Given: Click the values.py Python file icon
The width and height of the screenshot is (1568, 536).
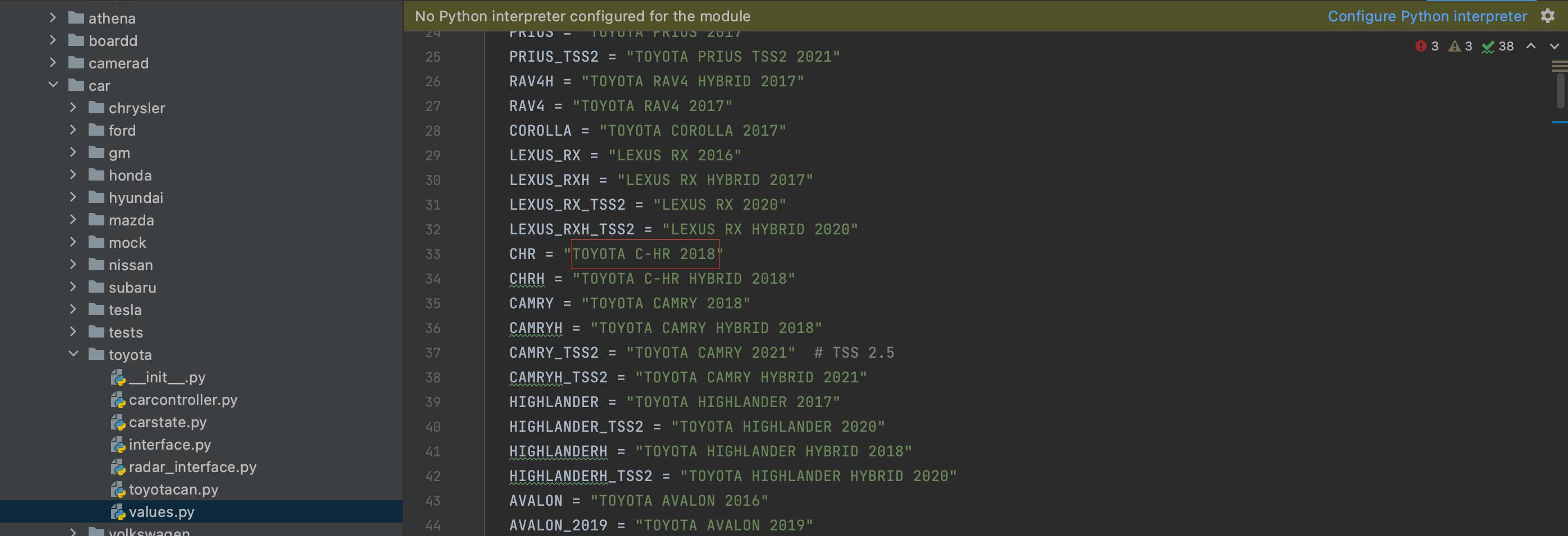Looking at the screenshot, I should [117, 512].
